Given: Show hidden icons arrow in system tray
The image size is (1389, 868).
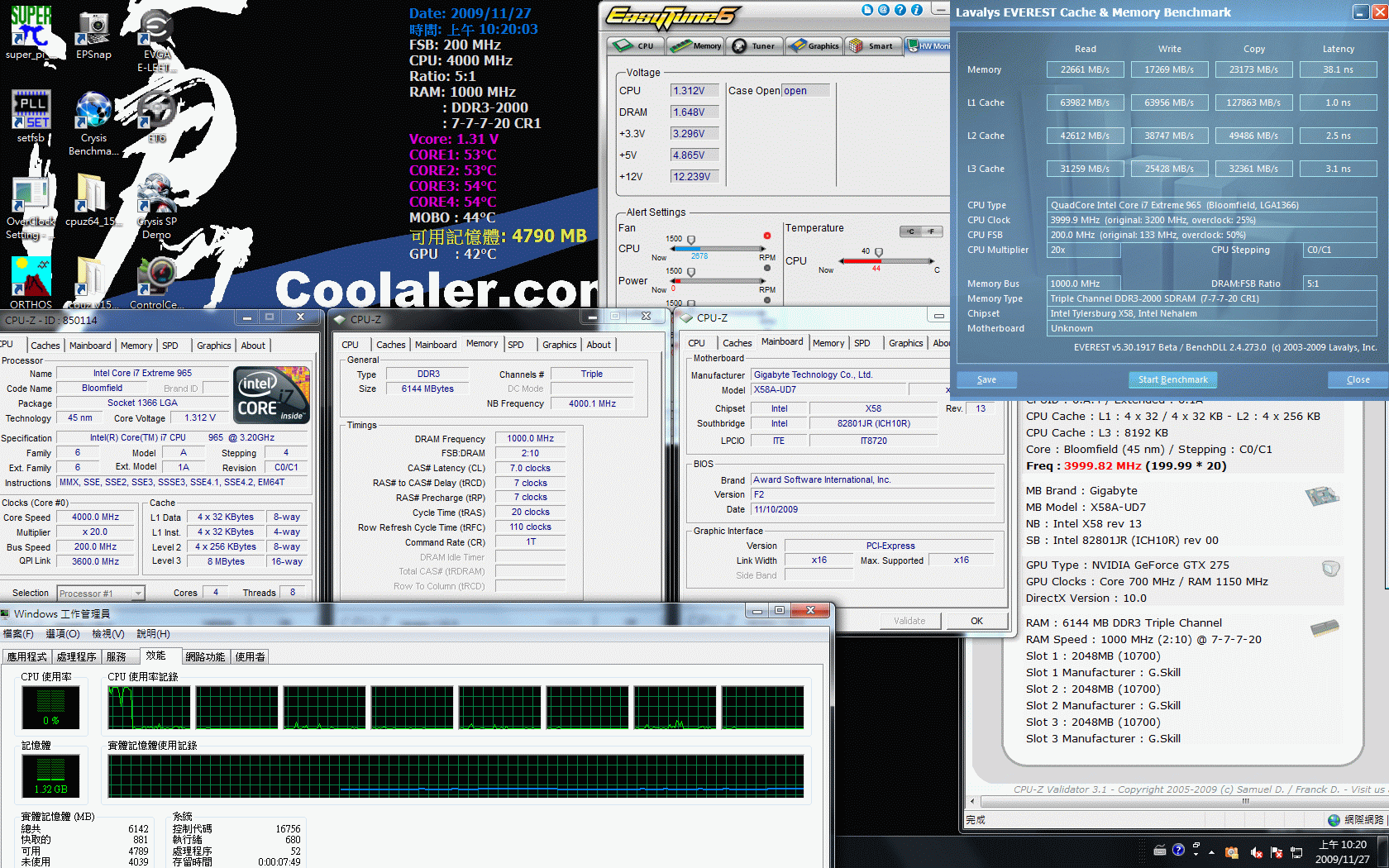Looking at the screenshot, I should pos(1211,852).
